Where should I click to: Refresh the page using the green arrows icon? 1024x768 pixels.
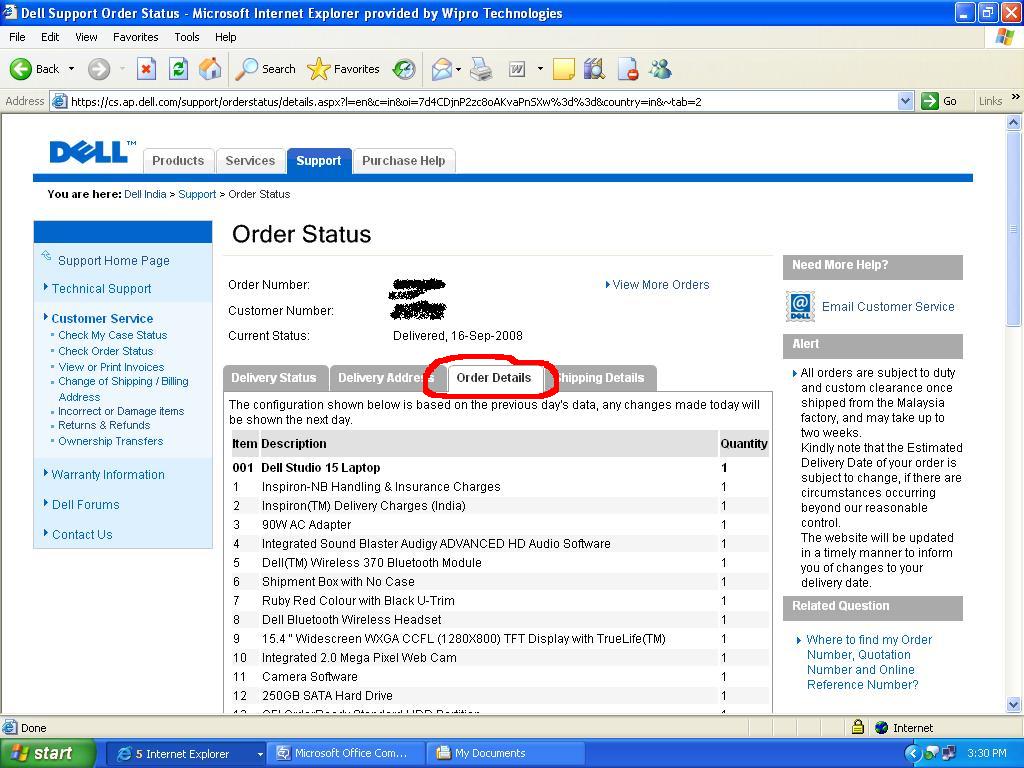click(x=178, y=69)
